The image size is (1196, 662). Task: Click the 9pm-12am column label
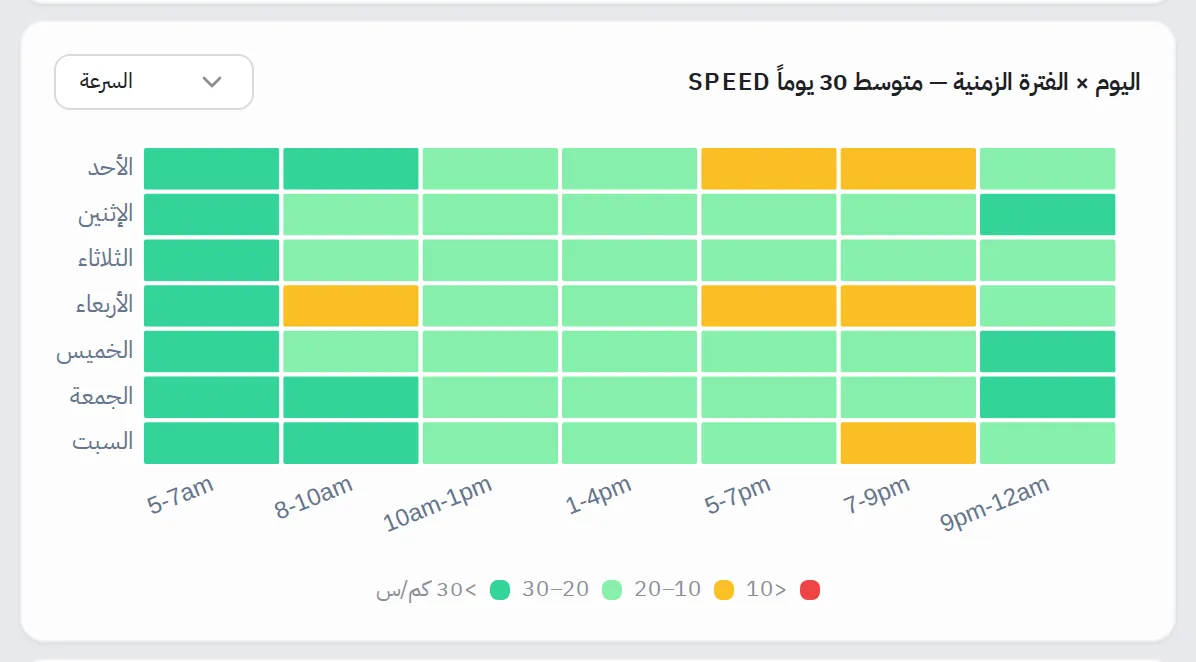[995, 503]
